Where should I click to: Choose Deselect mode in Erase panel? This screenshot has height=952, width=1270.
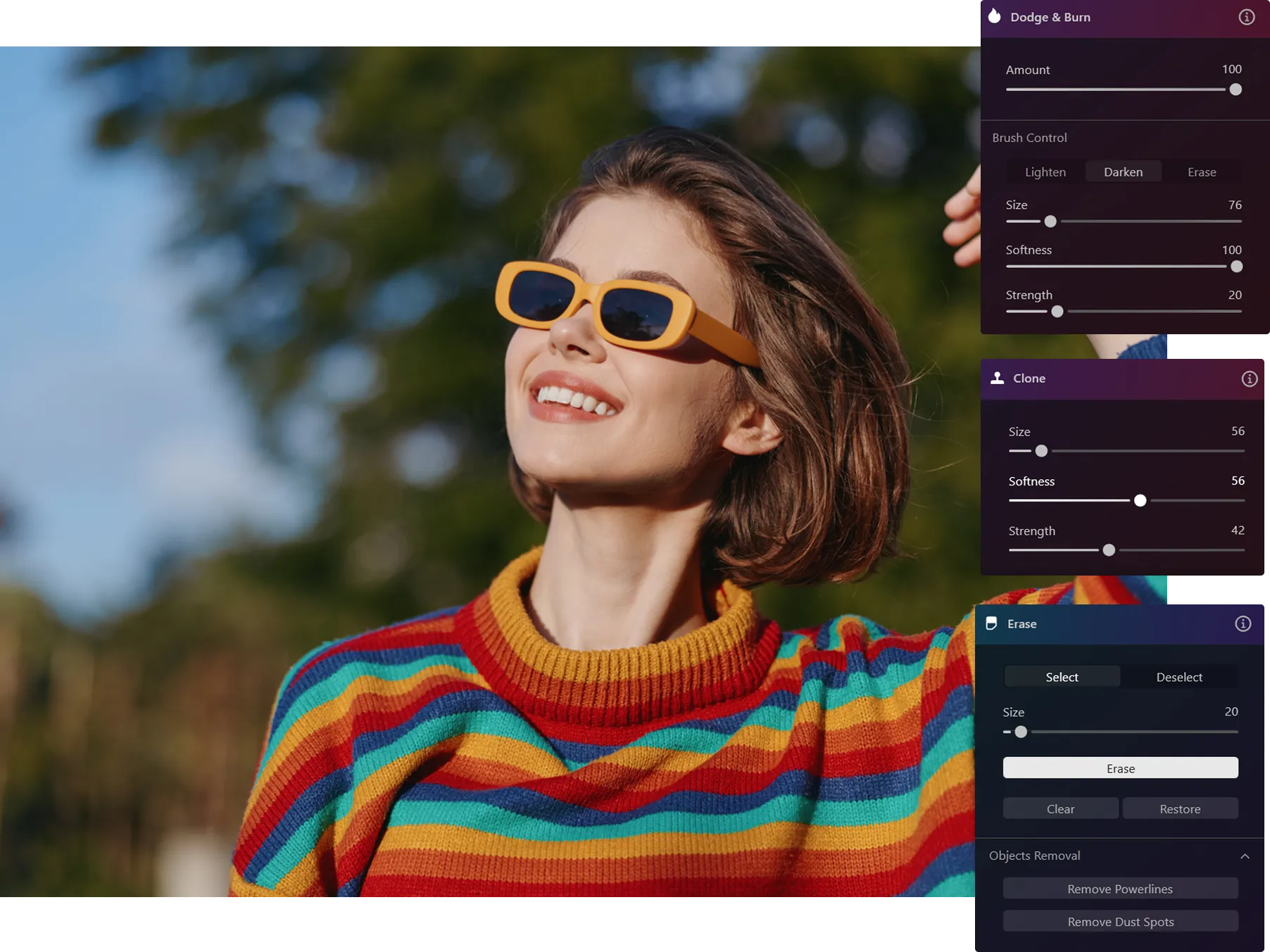point(1179,677)
